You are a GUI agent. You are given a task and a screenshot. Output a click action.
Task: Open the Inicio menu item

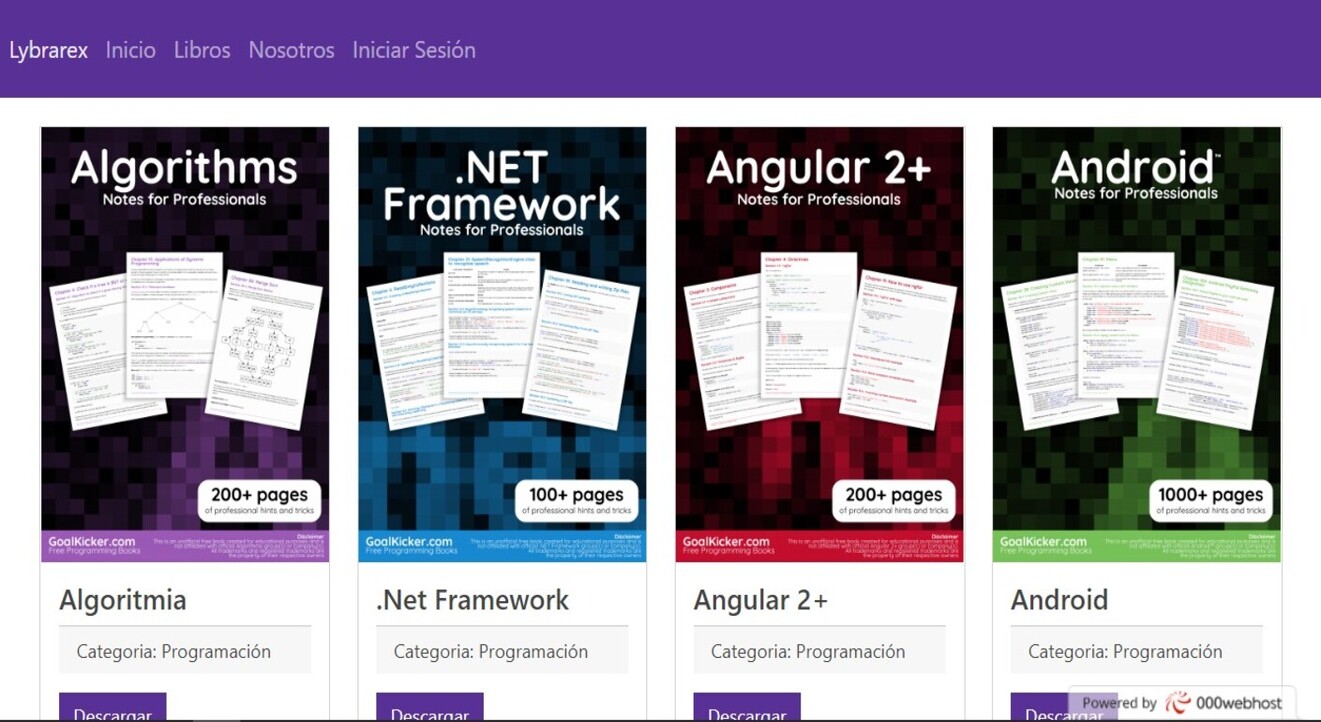(x=131, y=50)
